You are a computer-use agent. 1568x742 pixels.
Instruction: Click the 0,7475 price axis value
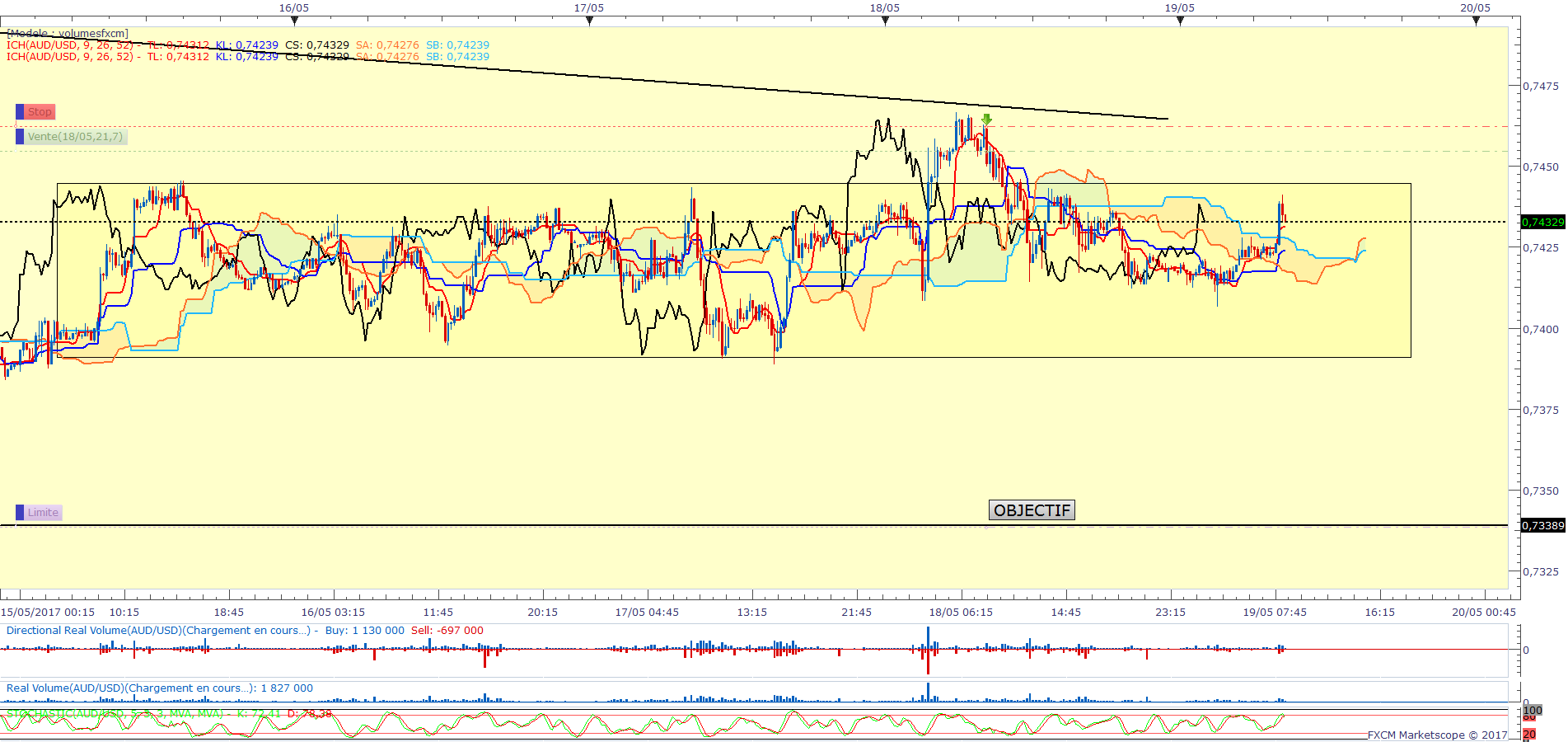point(1541,86)
